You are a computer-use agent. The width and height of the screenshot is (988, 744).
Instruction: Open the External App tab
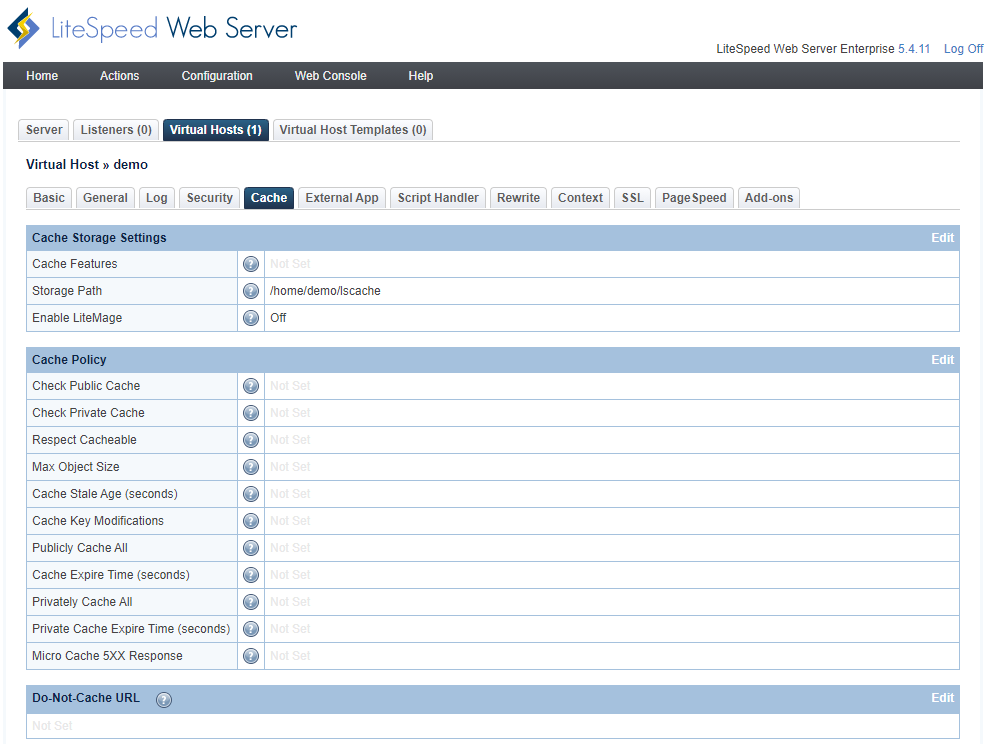click(x=342, y=198)
